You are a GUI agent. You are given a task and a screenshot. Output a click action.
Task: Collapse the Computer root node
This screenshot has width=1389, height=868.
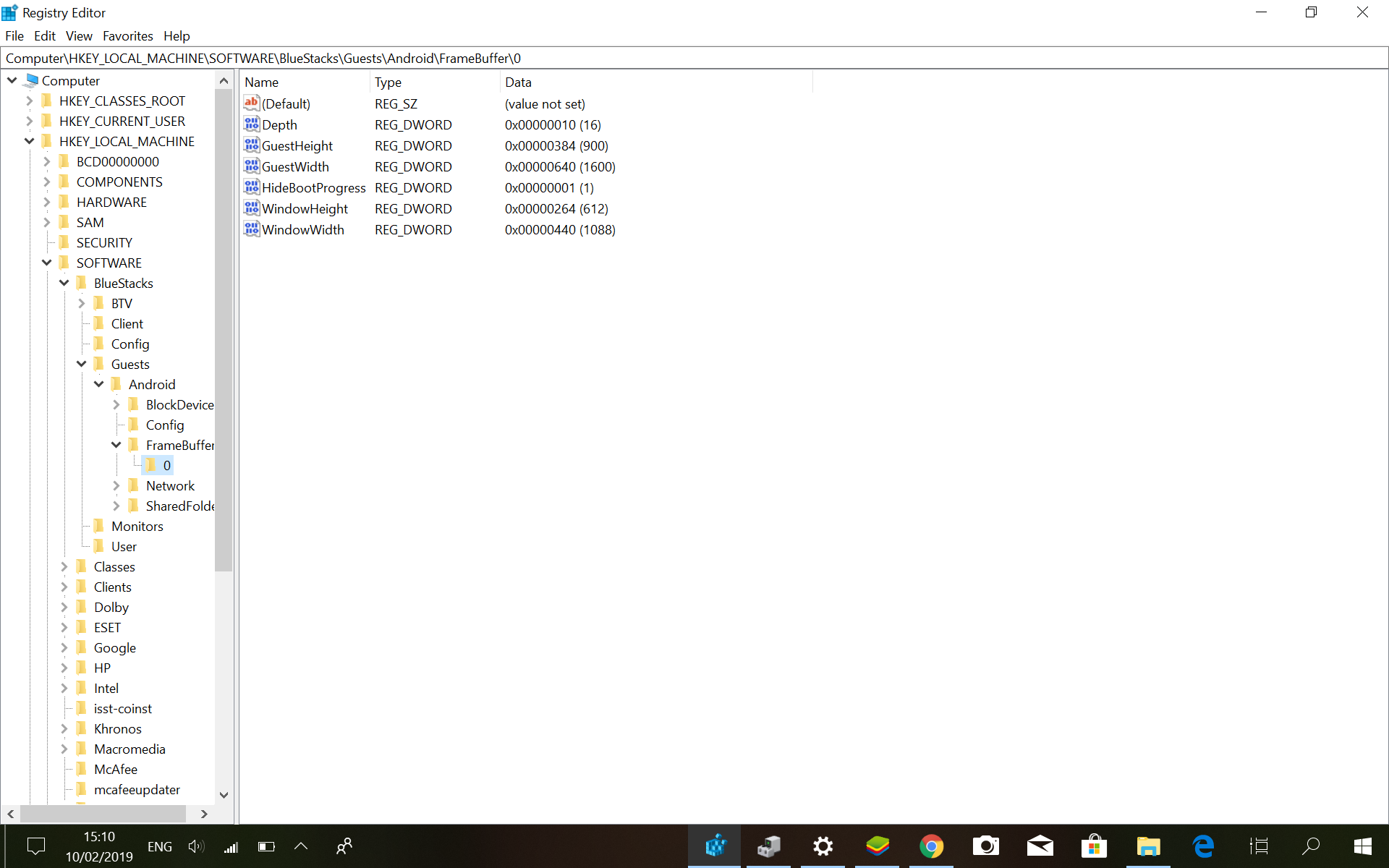[12, 80]
